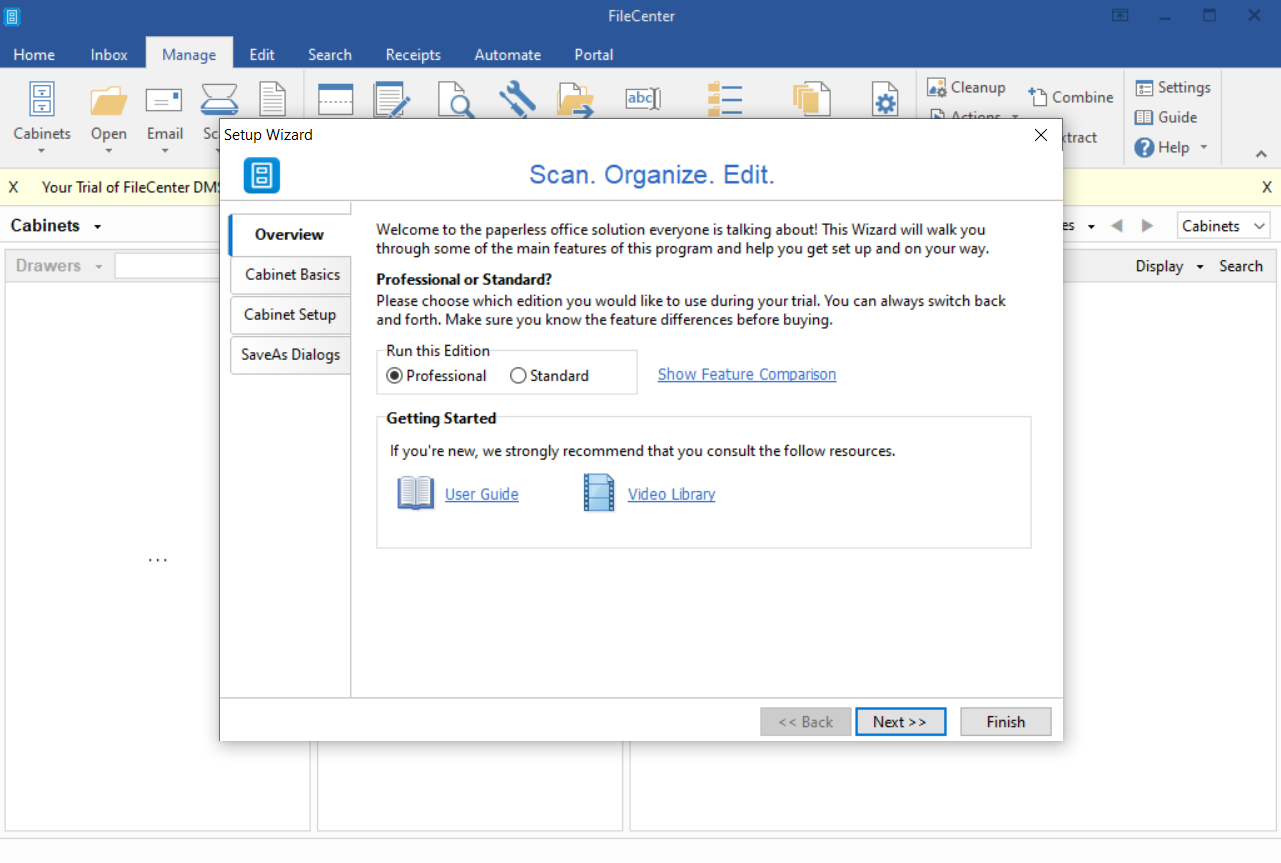Open the Overview wizard tab
The image size is (1281, 863).
[289, 234]
